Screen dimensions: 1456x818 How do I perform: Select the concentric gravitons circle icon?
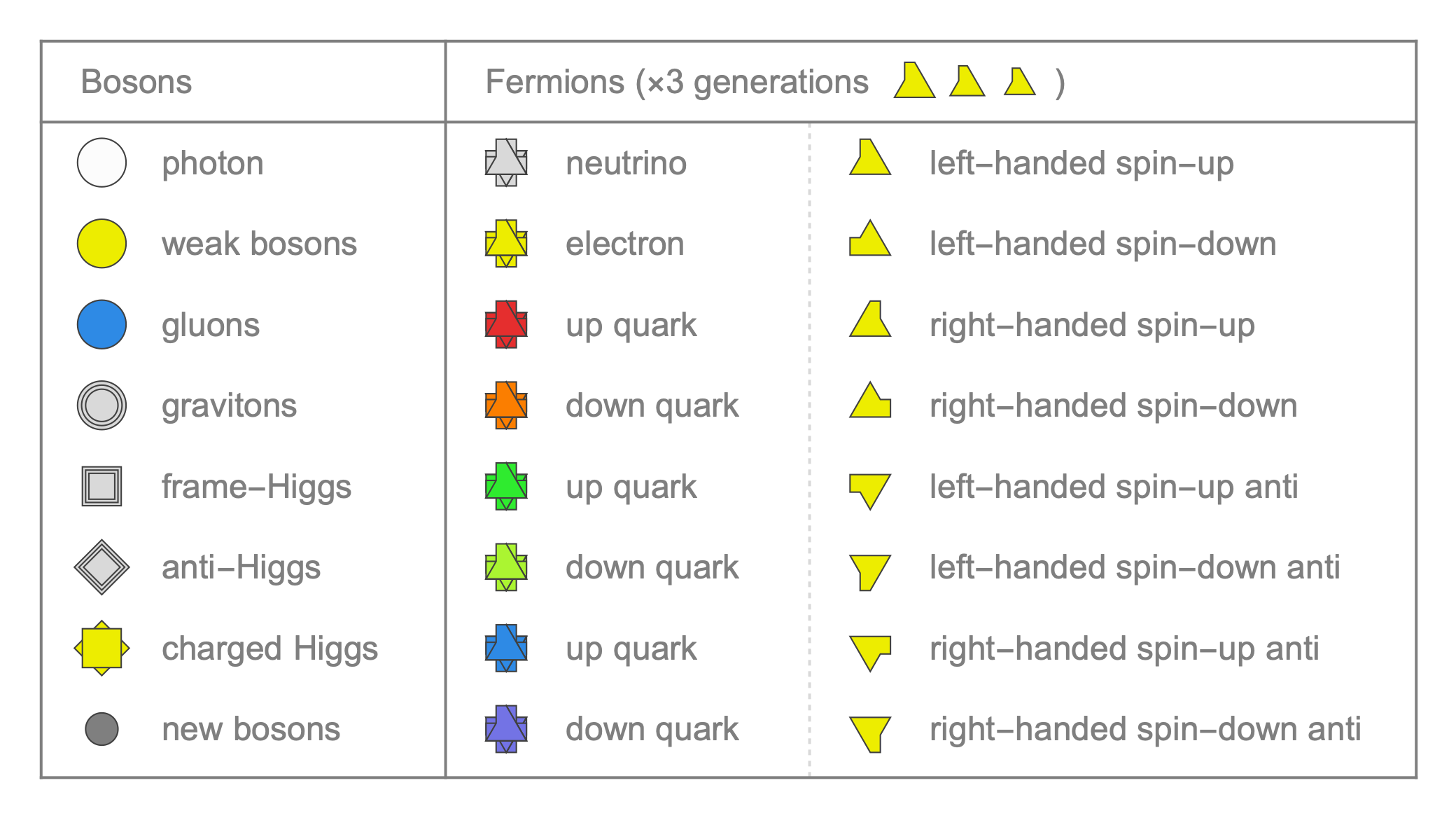[x=101, y=405]
